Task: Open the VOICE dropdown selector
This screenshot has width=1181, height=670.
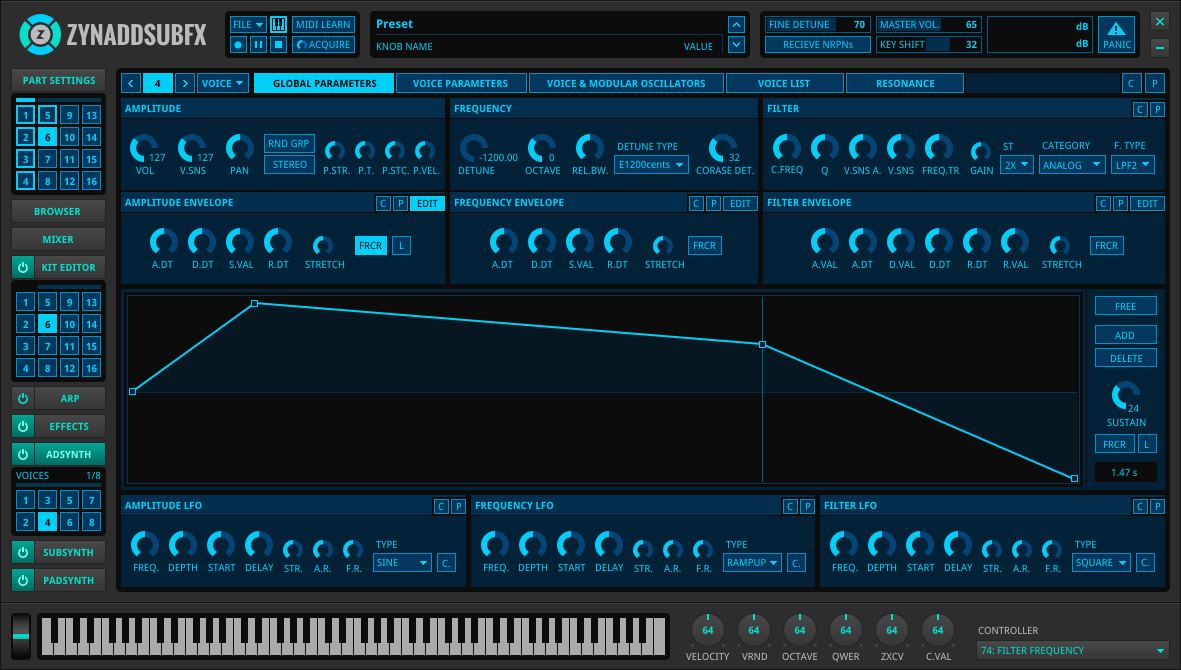Action: [x=223, y=83]
